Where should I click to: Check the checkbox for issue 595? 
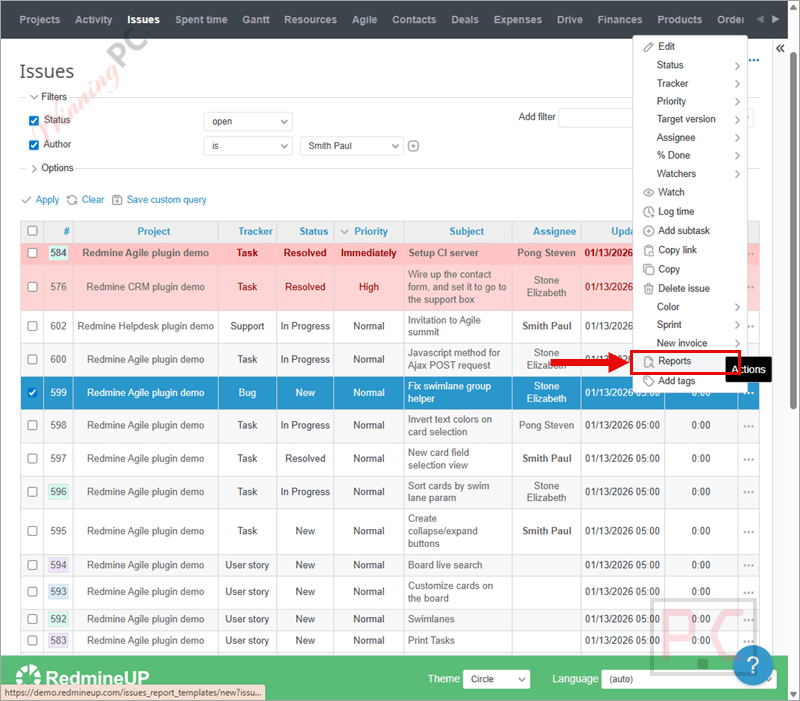tap(32, 531)
